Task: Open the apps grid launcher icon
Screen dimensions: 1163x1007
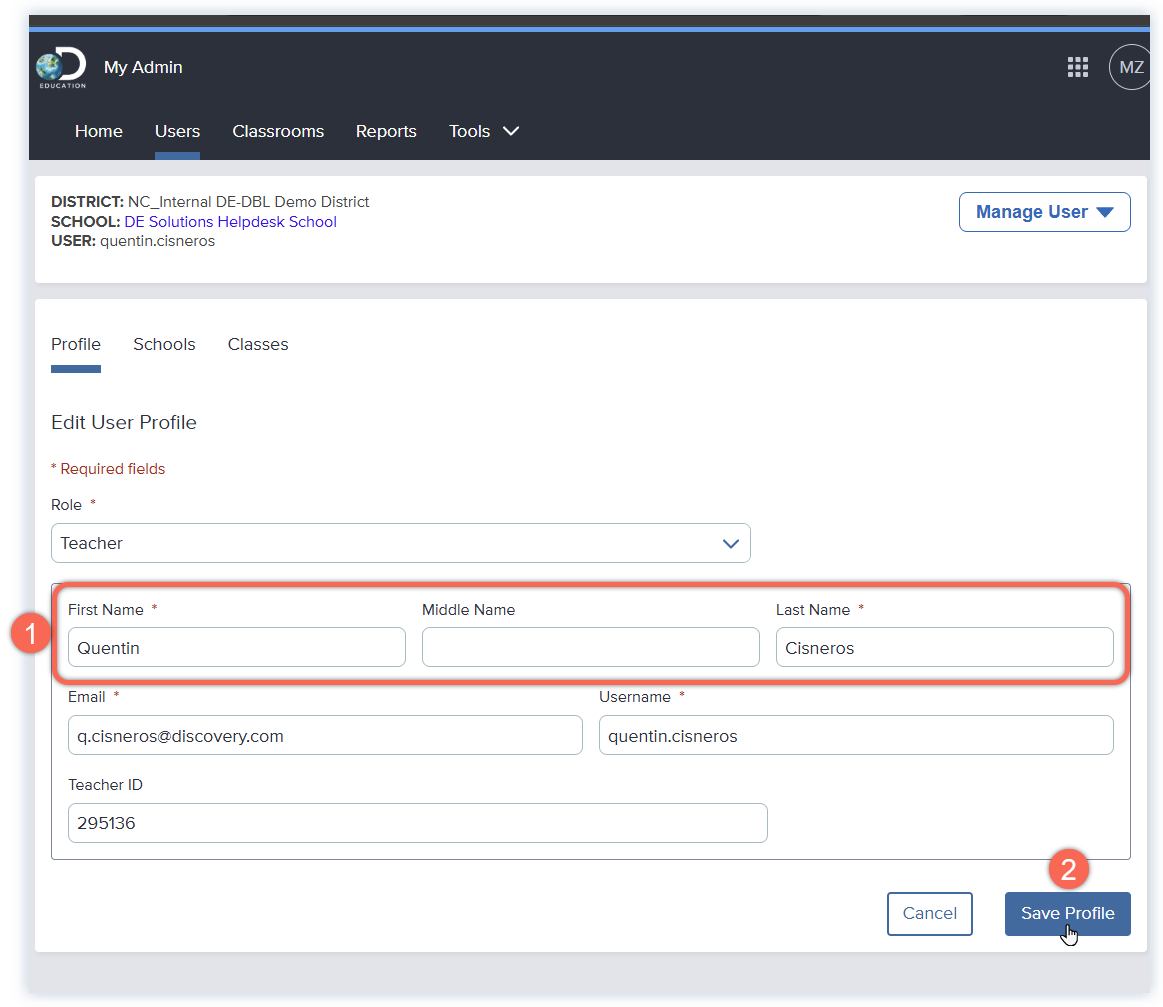Action: [x=1077, y=67]
